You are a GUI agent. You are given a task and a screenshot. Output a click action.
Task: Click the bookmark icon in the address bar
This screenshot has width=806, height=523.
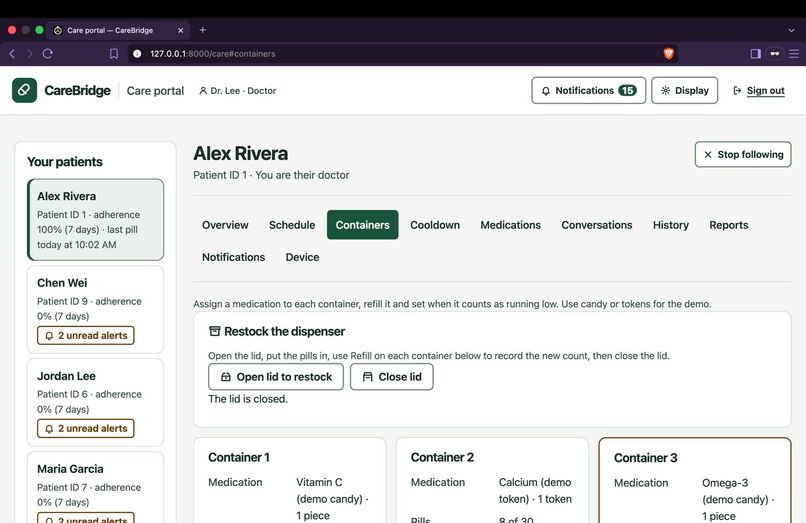click(x=114, y=53)
